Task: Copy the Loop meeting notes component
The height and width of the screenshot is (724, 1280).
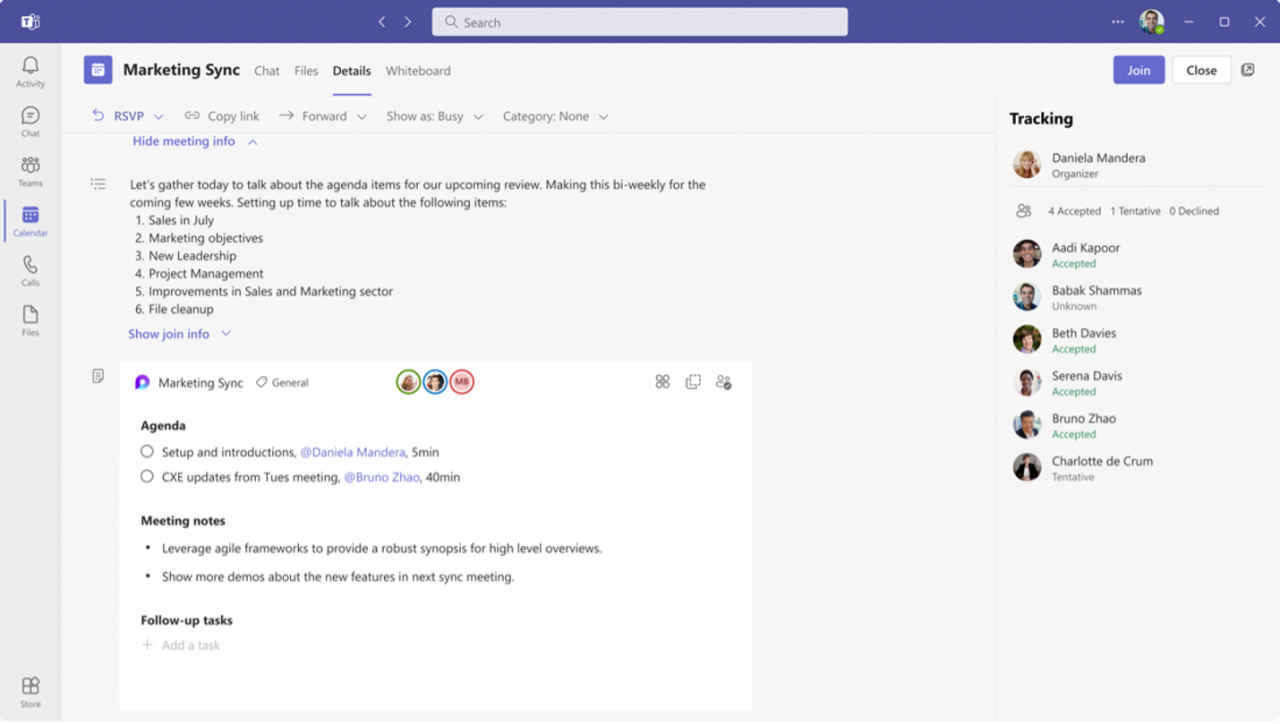Action: coord(693,381)
